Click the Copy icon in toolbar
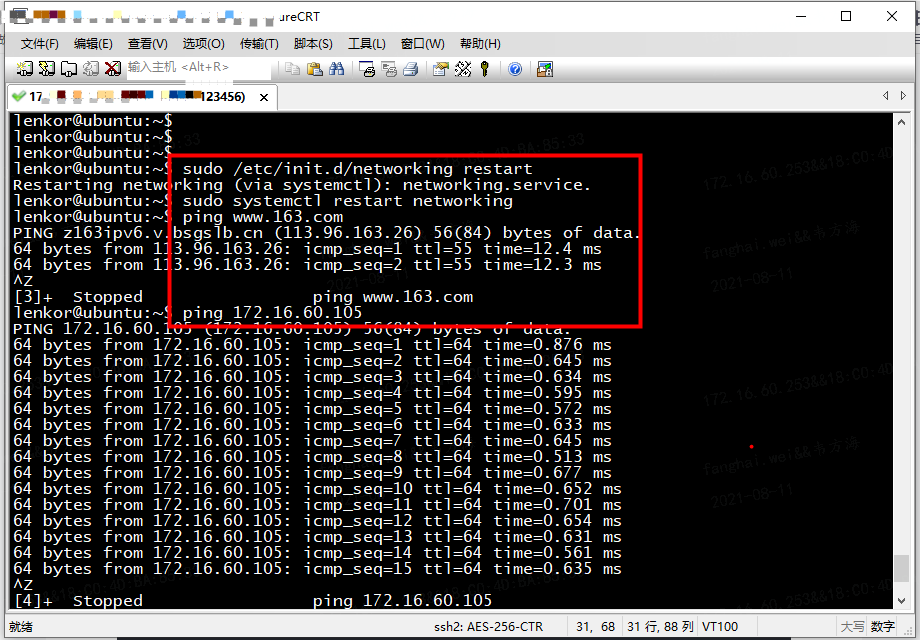Screen dimensions: 920x640 [x=292, y=69]
